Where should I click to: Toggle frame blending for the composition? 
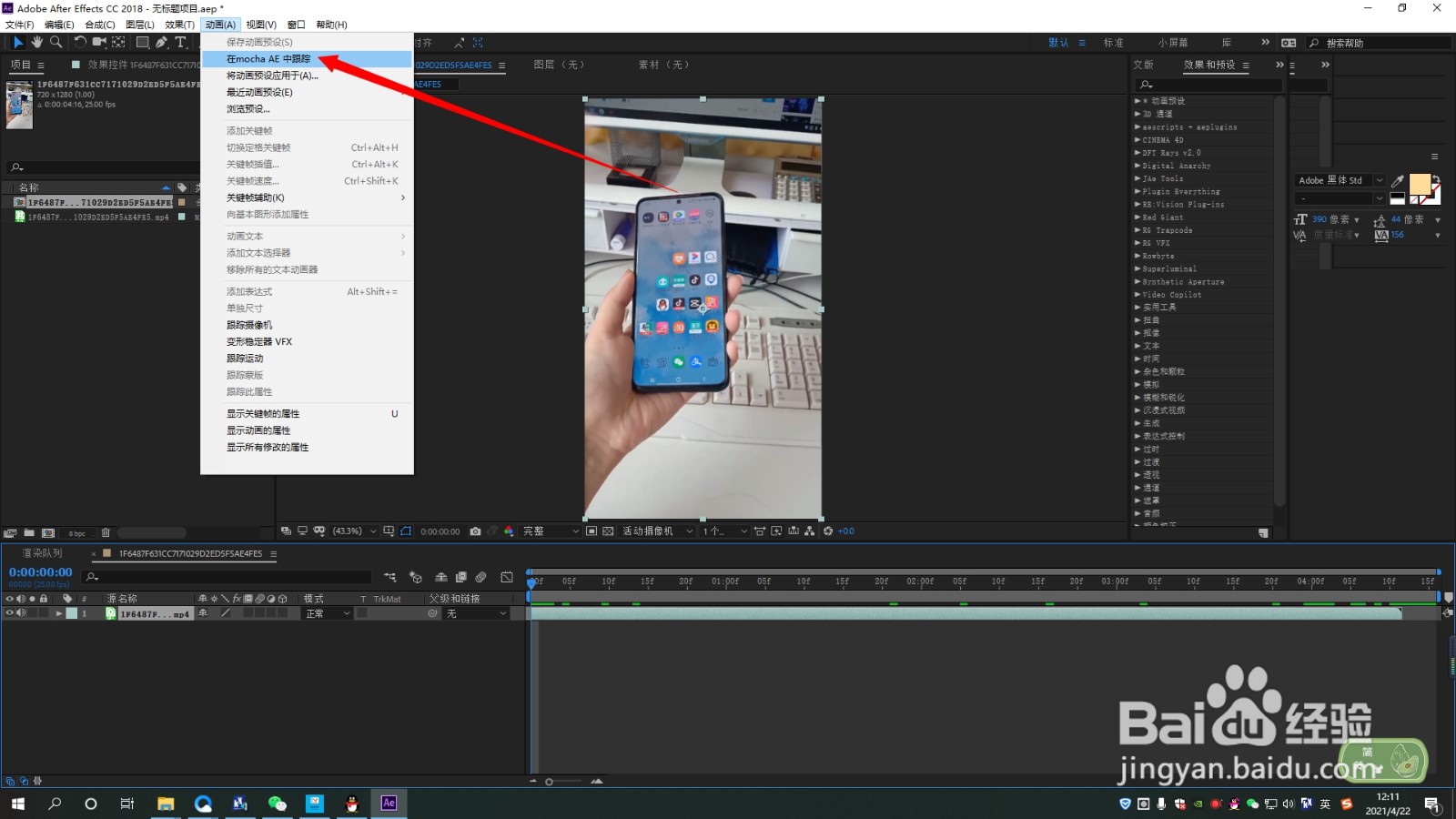point(461,577)
